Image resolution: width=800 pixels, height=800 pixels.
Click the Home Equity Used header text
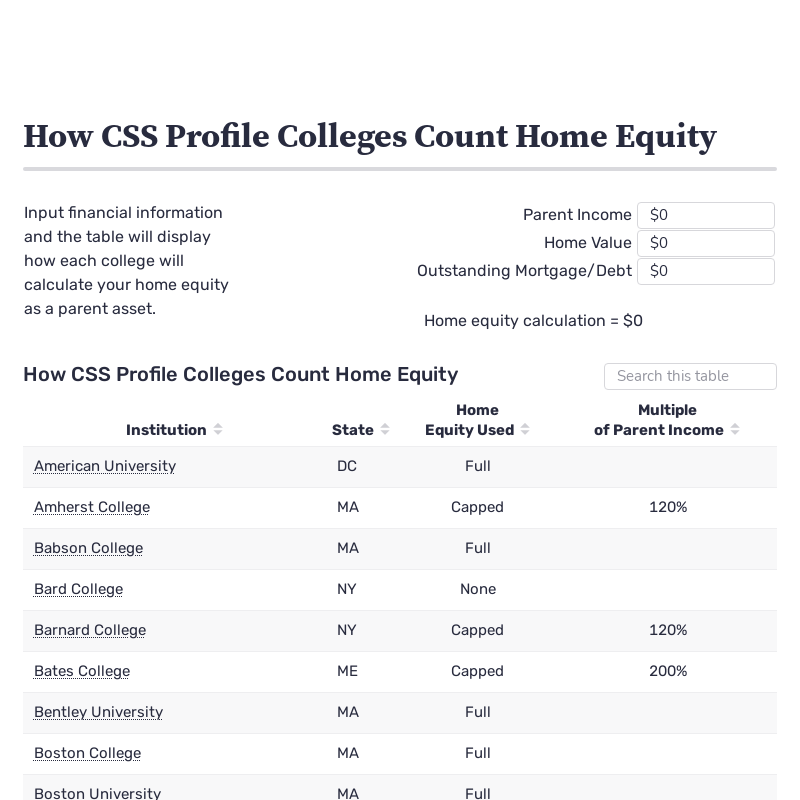[x=470, y=420]
